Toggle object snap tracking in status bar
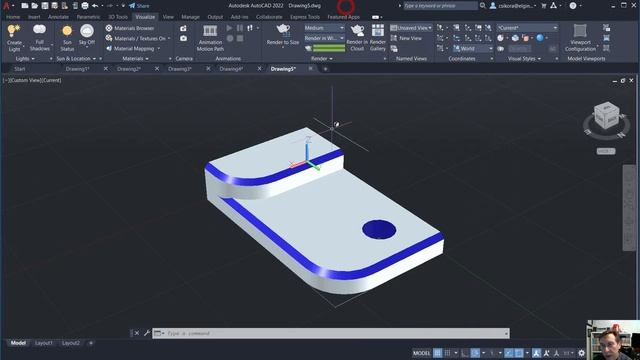Screen dimensions: 640x360 [509, 353]
